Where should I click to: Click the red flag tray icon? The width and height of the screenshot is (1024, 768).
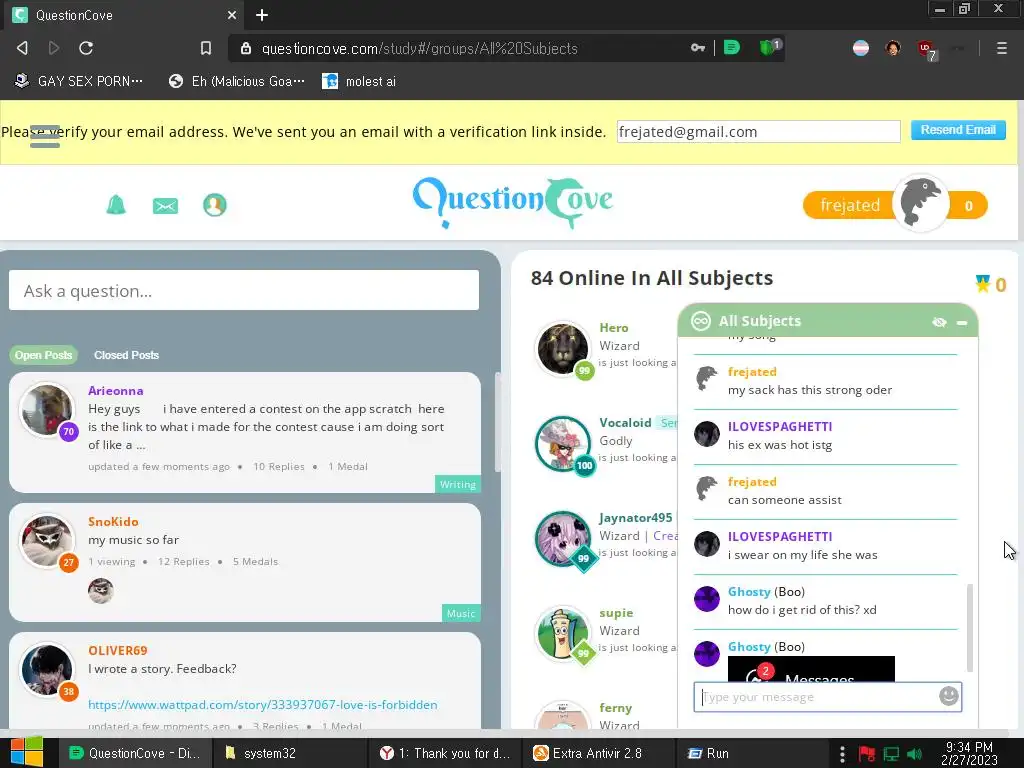[867, 754]
